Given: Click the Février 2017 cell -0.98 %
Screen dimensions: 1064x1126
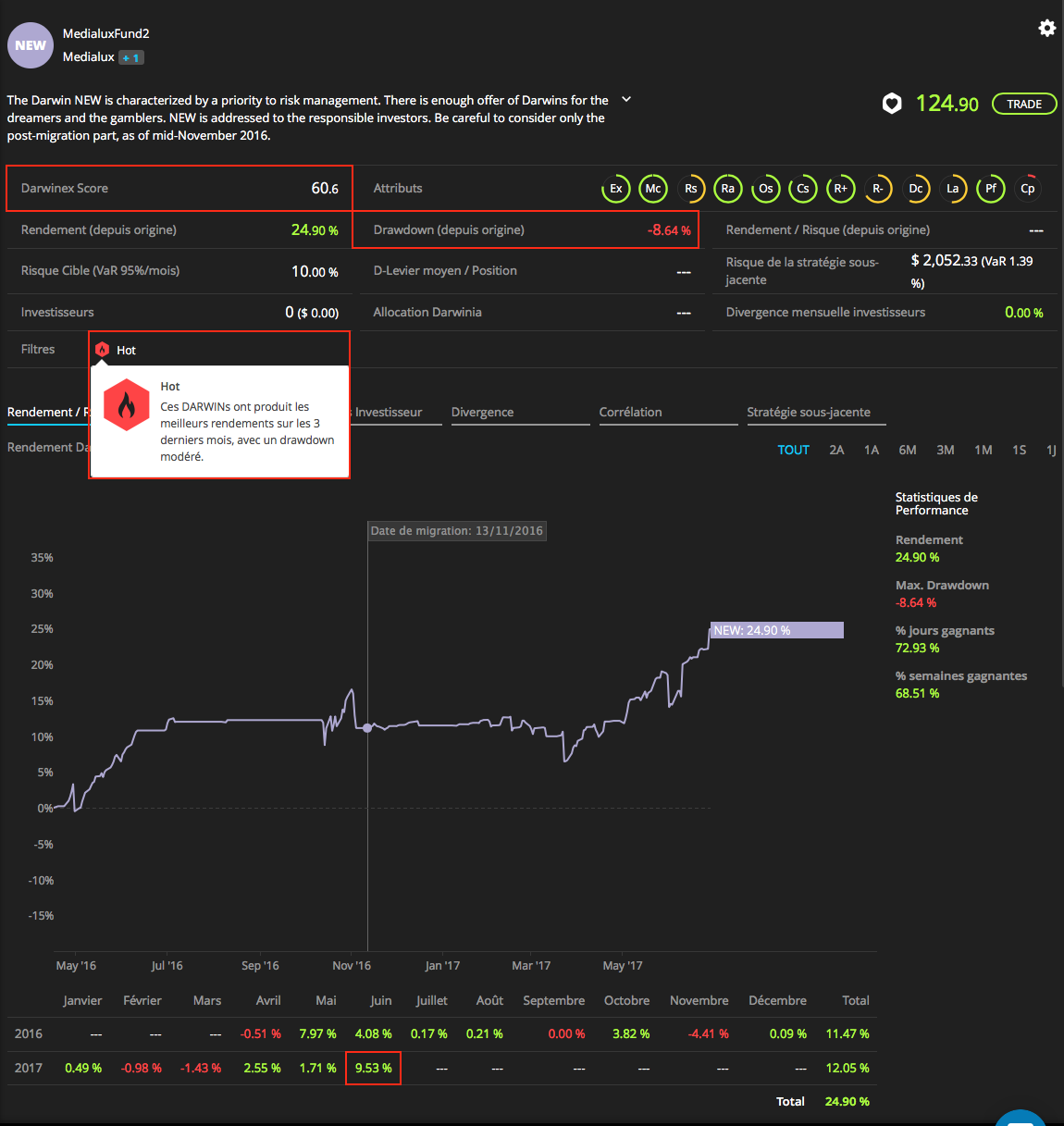Looking at the screenshot, I should tap(142, 1068).
